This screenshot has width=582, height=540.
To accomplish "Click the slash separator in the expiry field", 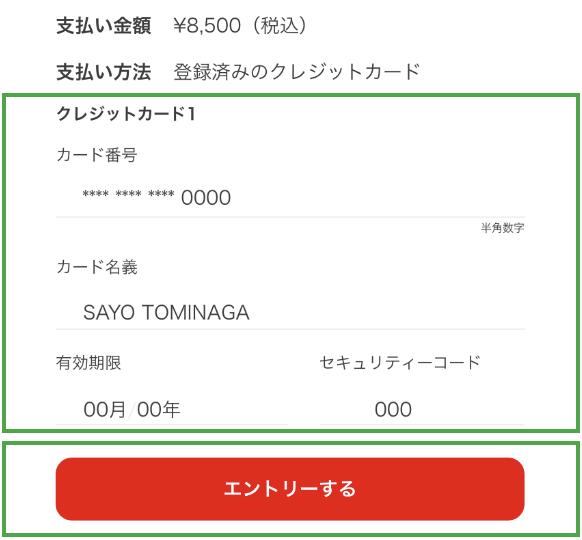I will (x=131, y=410).
